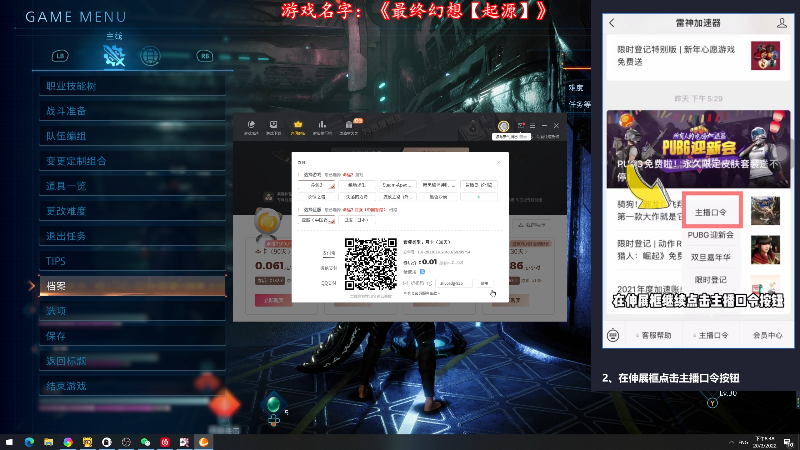Choose 限时登记 in the popup menu
This screenshot has height=450, width=800.
pyautogui.click(x=711, y=280)
